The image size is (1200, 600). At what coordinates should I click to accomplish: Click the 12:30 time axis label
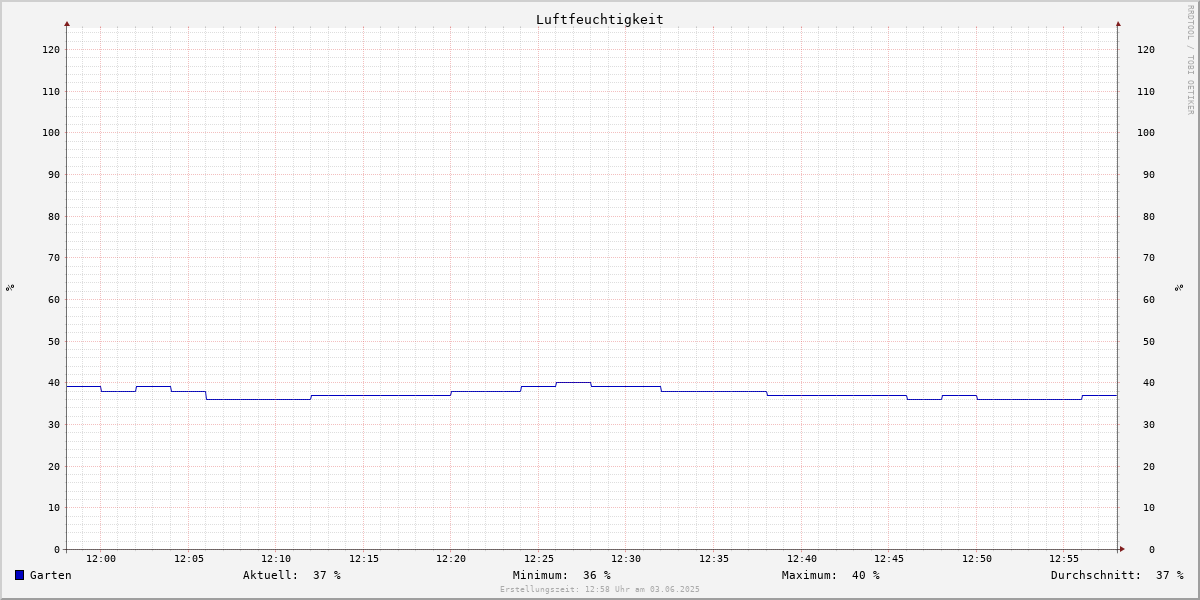(626, 558)
